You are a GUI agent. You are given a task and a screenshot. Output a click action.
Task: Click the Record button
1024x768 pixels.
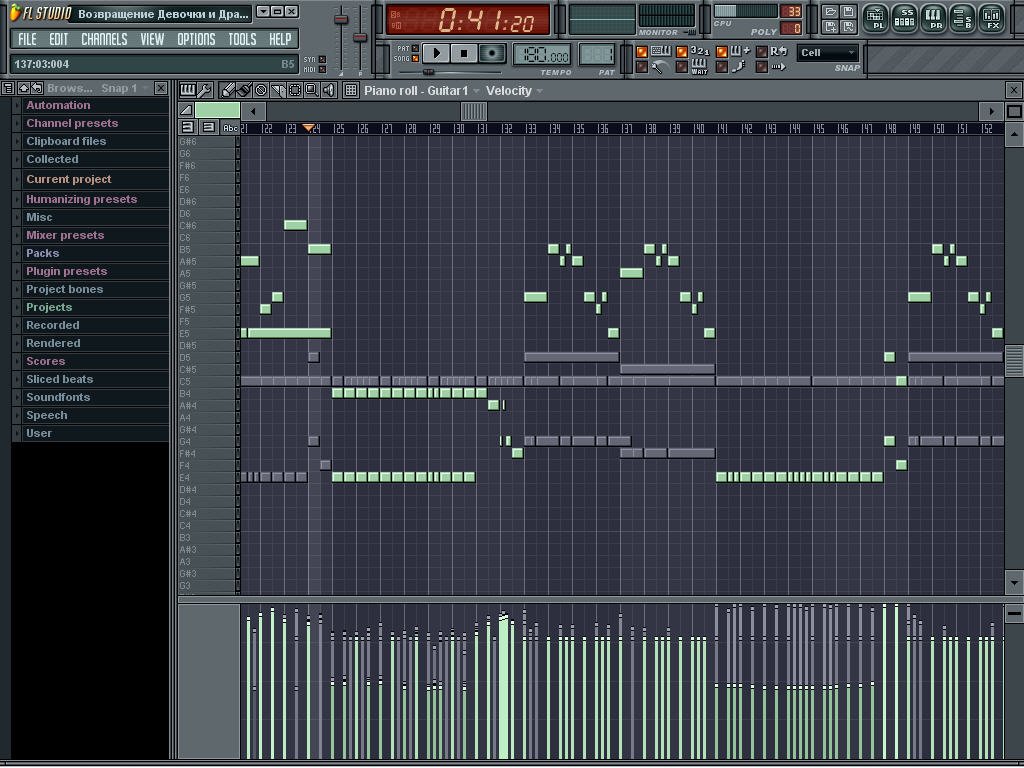point(492,54)
